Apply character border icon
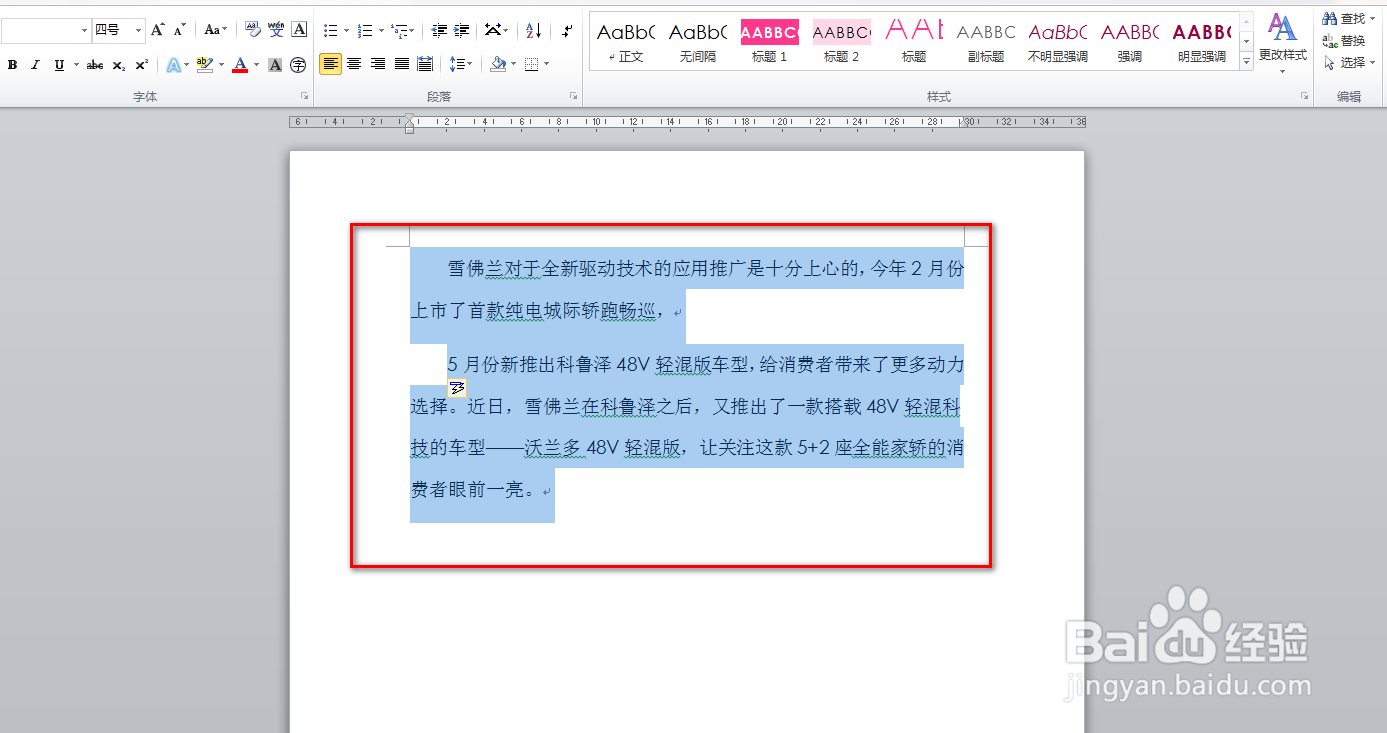The width and height of the screenshot is (1387, 733). [x=299, y=30]
